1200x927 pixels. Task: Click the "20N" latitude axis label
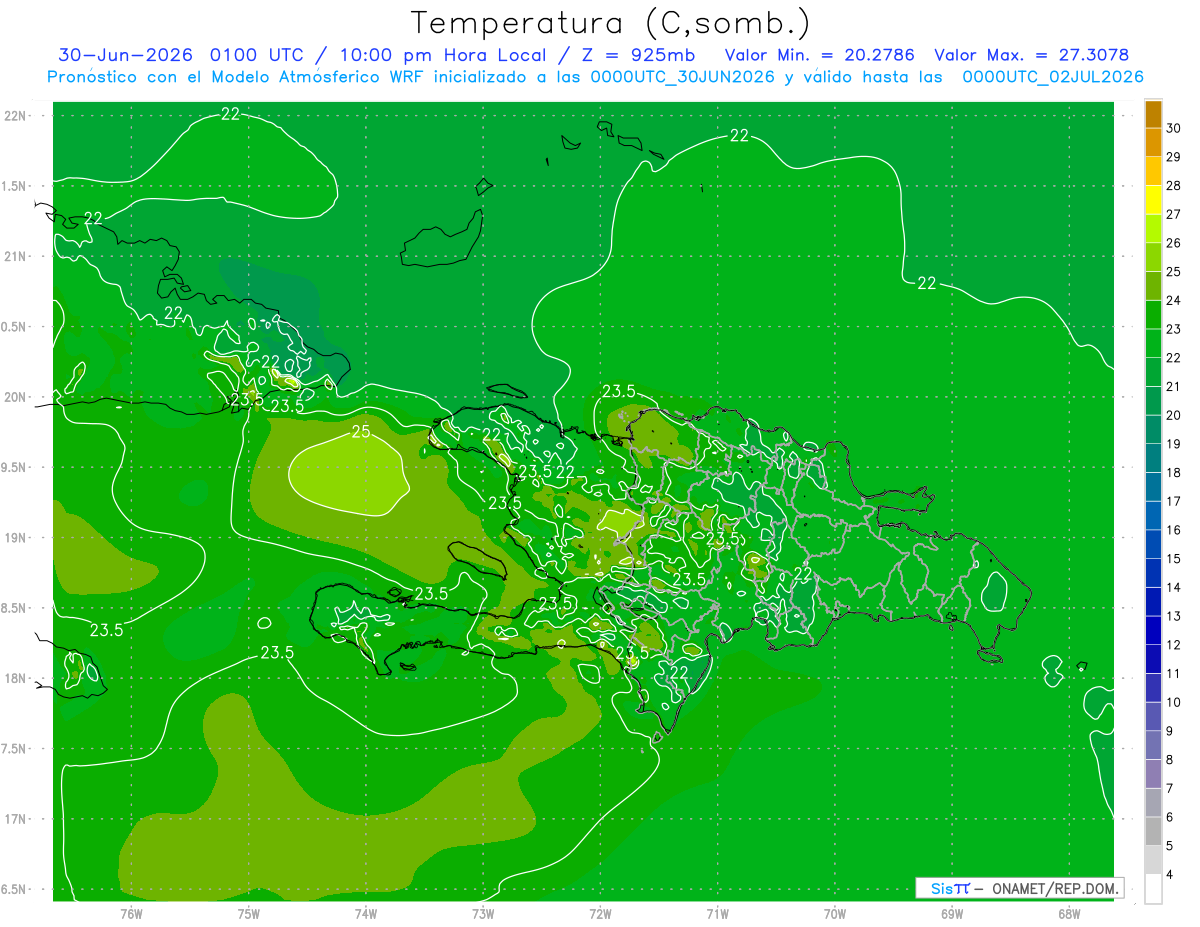click(16, 397)
